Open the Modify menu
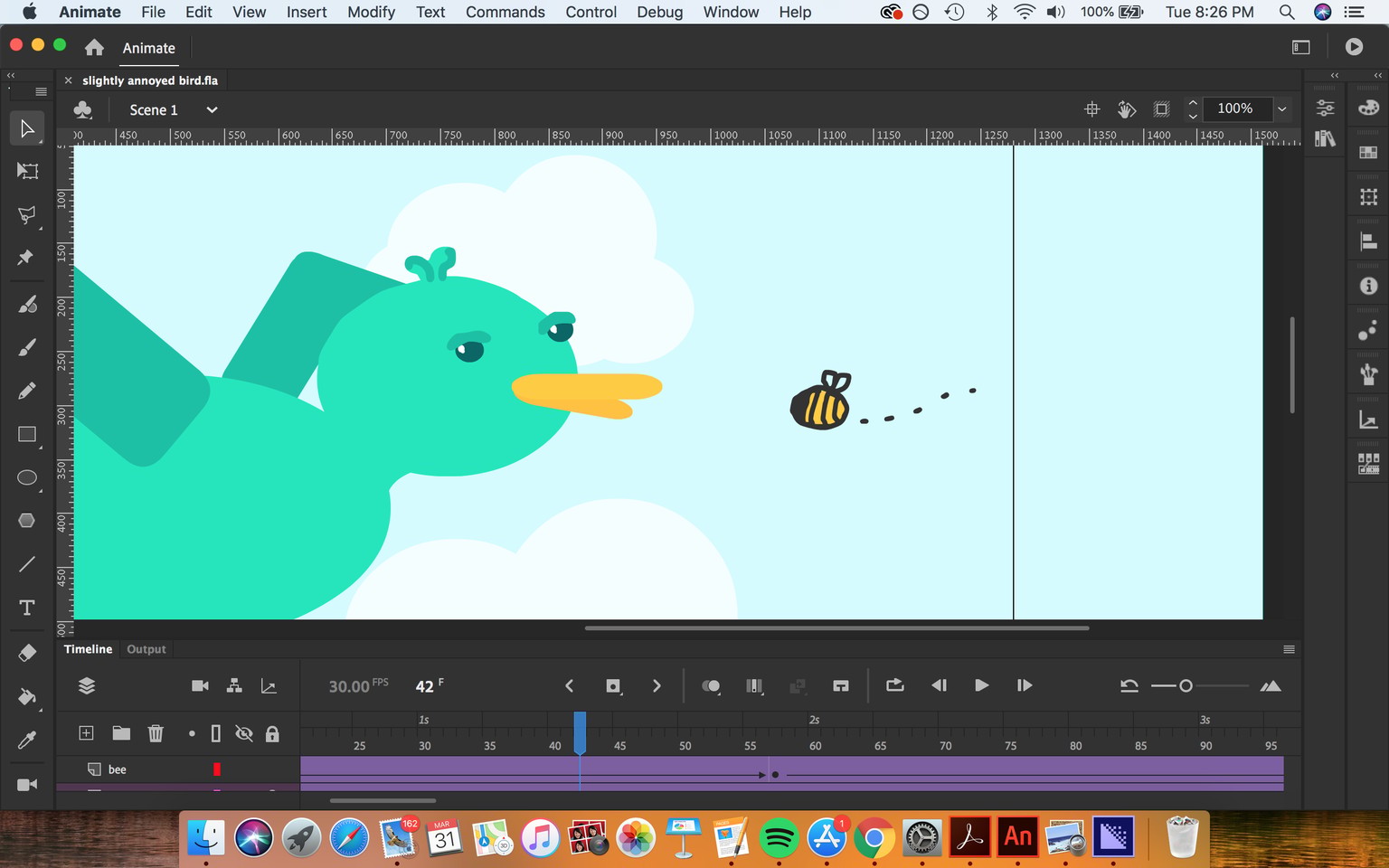1389x868 pixels. point(371,12)
